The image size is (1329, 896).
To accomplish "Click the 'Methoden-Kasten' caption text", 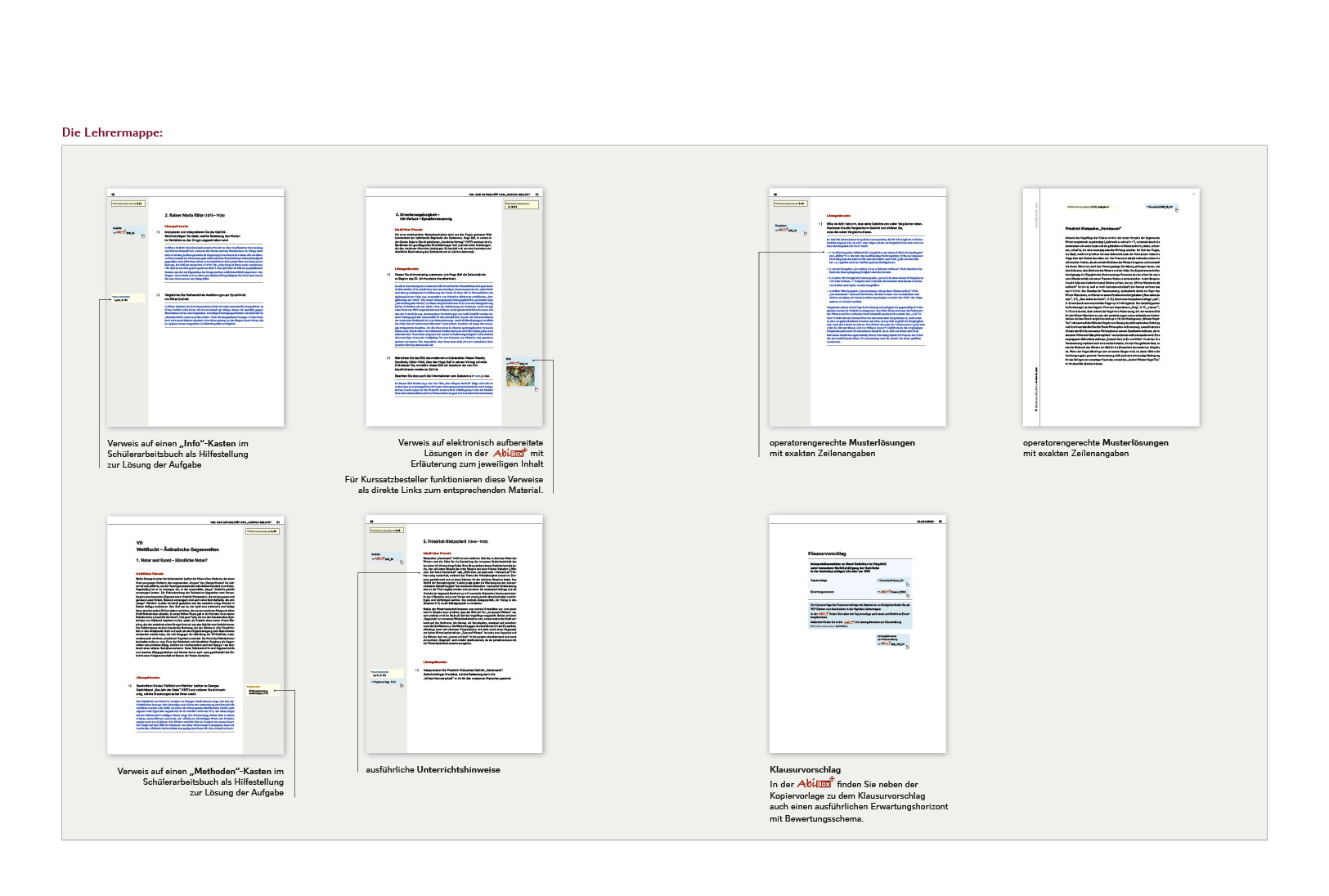I will coord(200,782).
